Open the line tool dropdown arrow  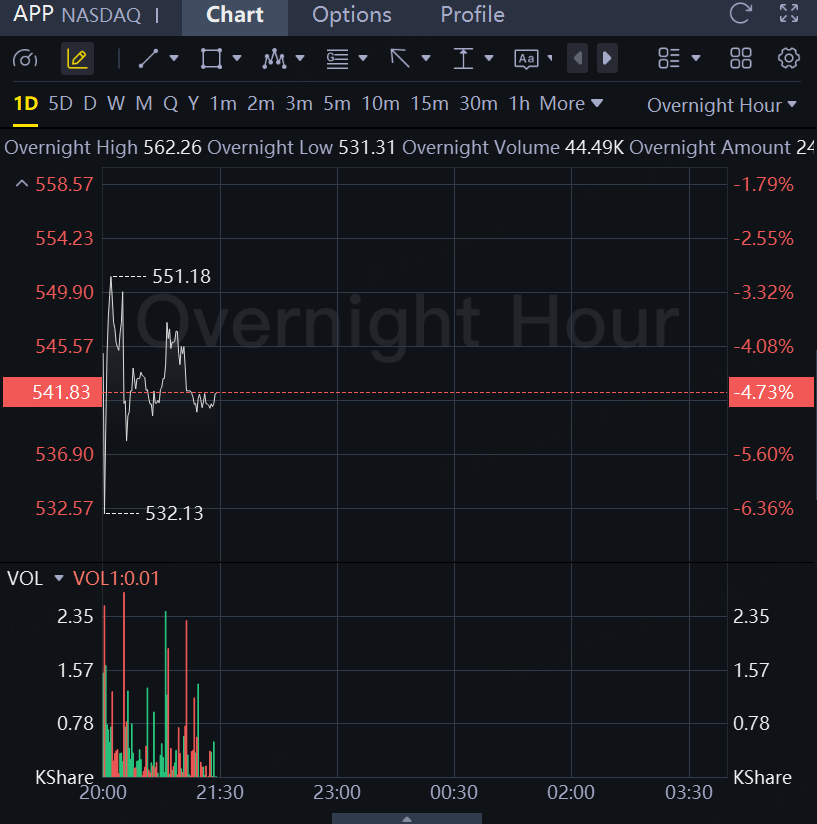(174, 58)
